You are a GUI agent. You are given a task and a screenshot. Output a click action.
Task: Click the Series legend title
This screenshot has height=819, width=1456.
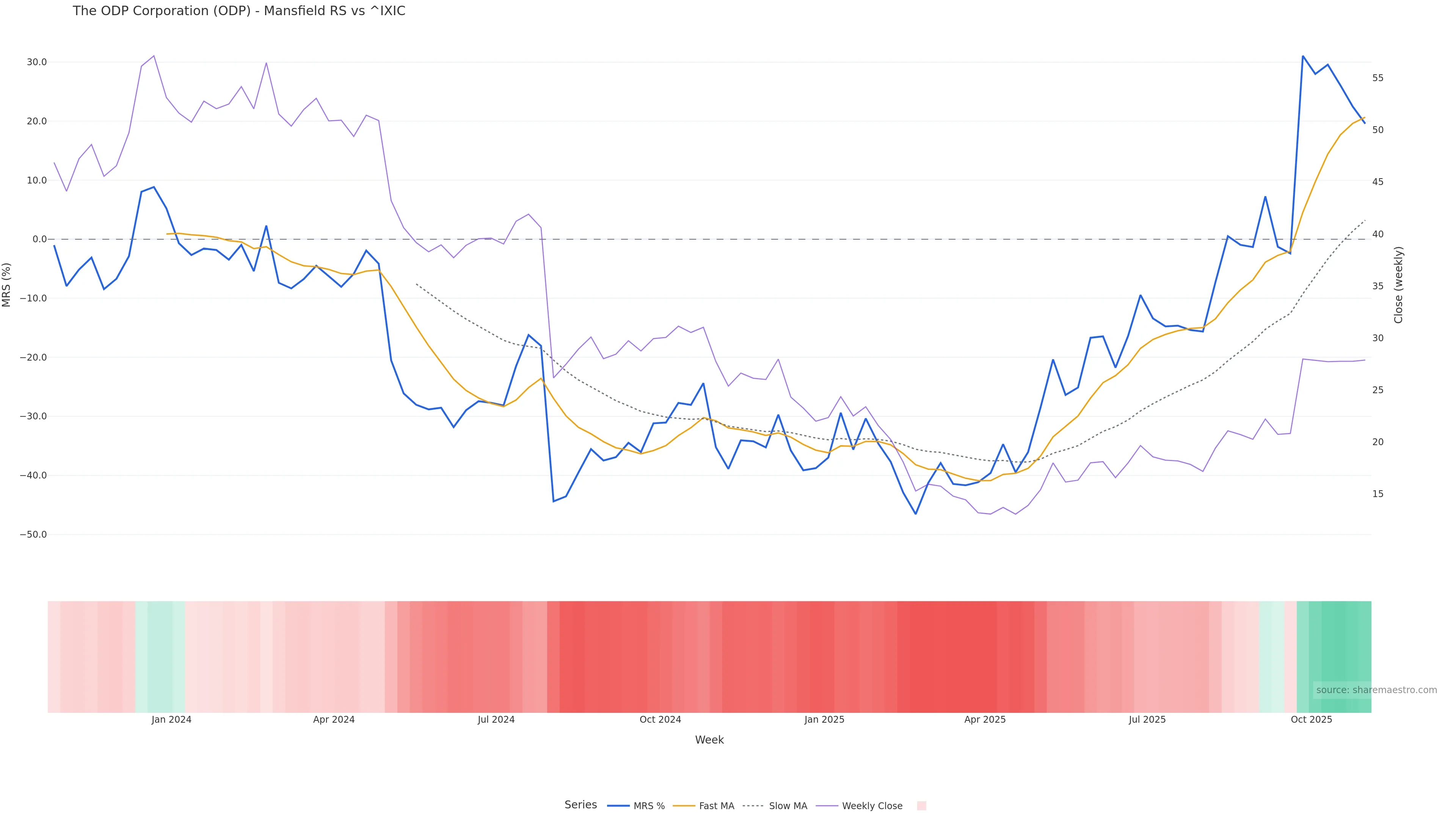coord(581,805)
